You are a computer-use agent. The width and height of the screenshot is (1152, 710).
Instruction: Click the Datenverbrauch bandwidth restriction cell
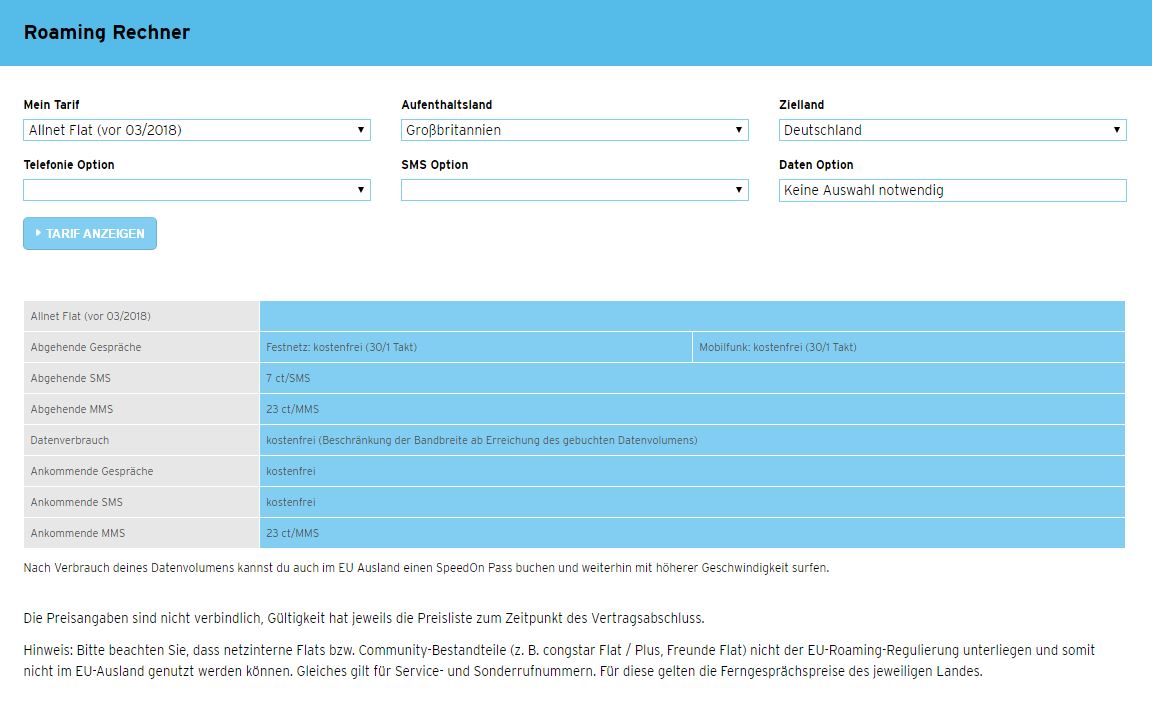[692, 440]
